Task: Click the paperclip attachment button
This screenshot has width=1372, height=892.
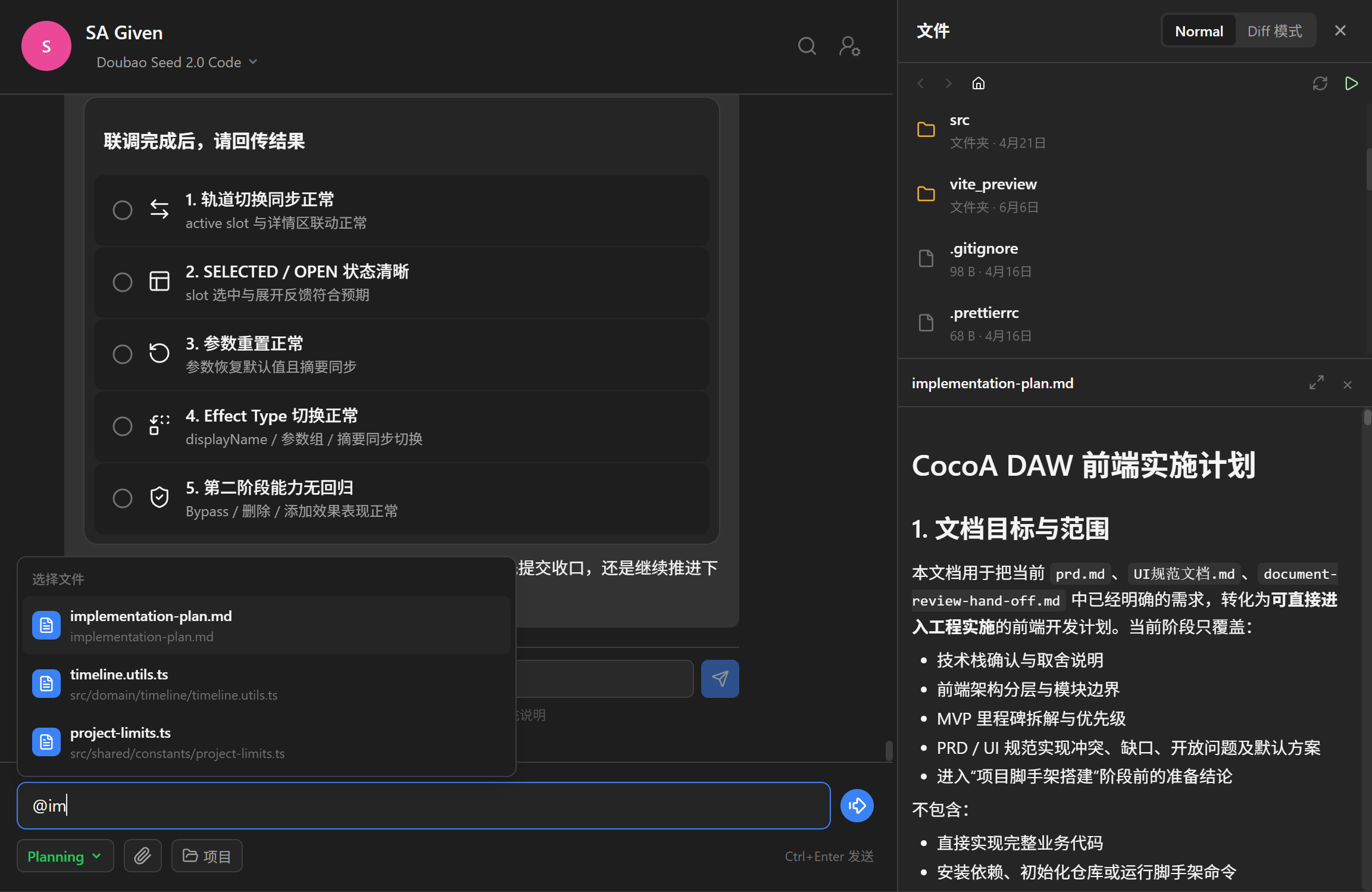Action: pyautogui.click(x=143, y=856)
